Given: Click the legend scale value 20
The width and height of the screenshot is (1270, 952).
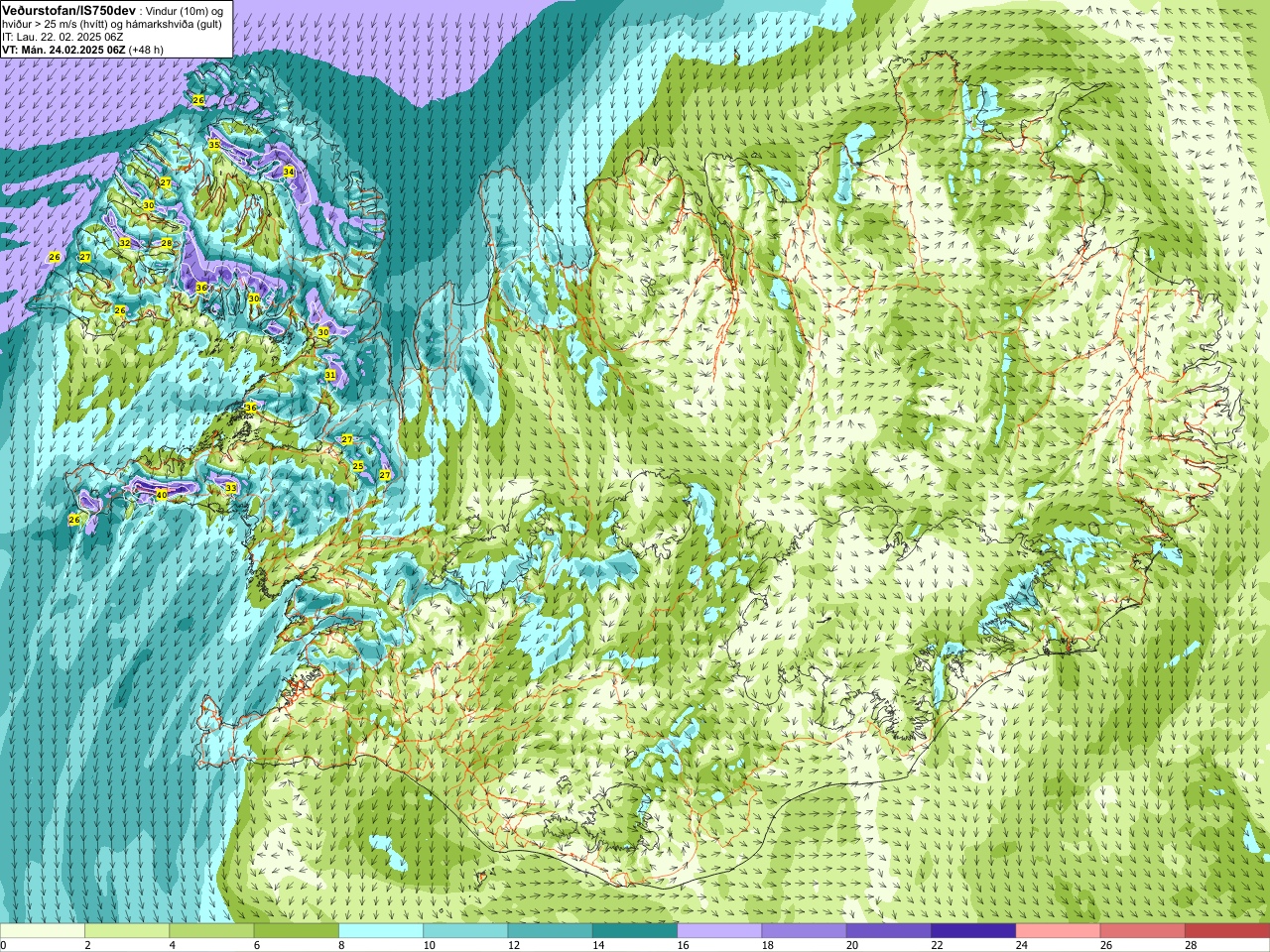Looking at the screenshot, I should tap(853, 945).
